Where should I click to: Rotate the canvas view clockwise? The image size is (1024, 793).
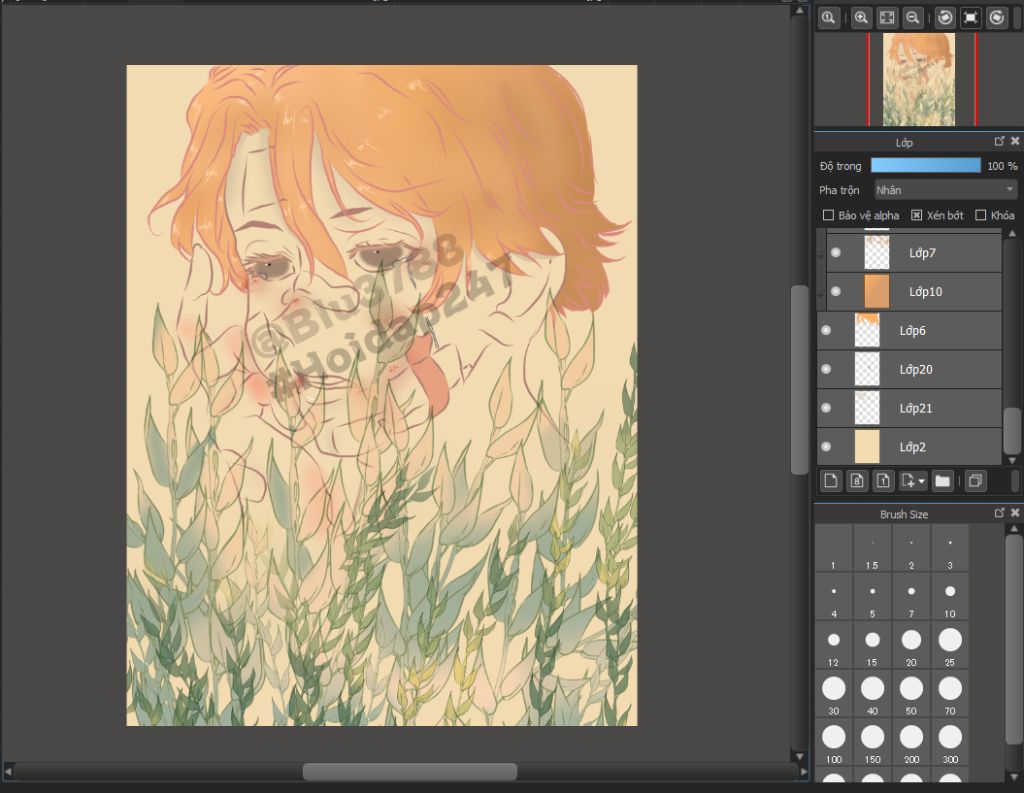997,18
